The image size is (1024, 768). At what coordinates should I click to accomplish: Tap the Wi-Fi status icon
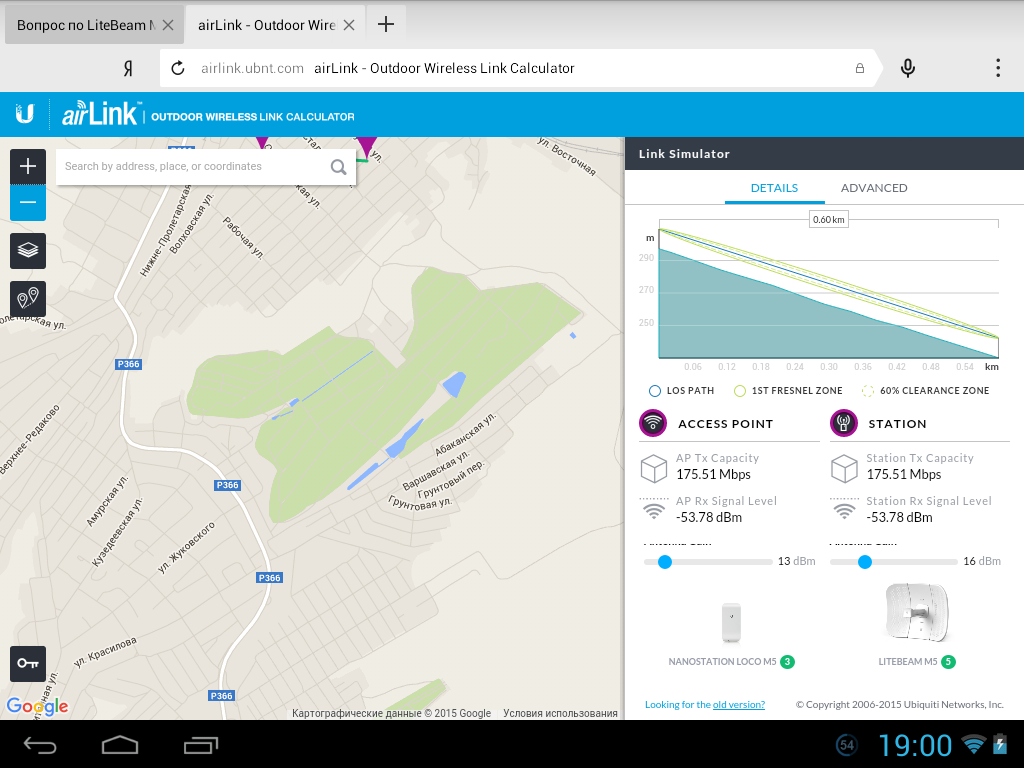click(x=974, y=744)
